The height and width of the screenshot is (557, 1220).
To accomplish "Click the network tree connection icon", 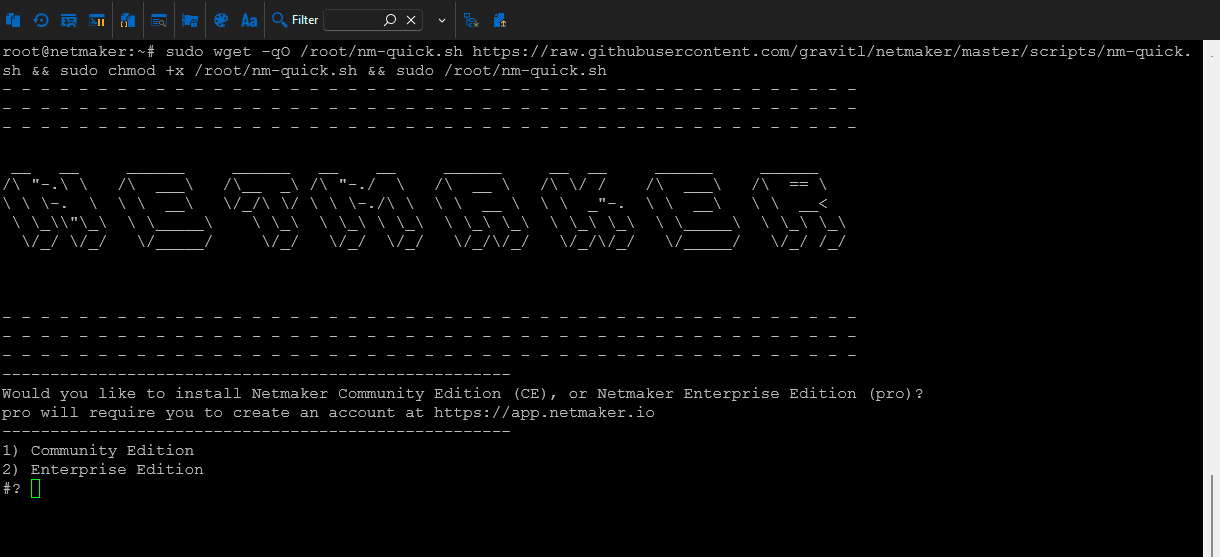I will tap(471, 20).
